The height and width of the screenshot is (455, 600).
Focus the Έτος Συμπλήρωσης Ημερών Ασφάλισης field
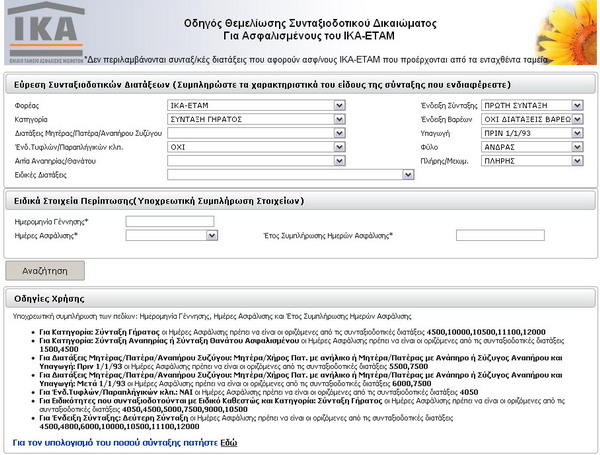[x=500, y=235]
